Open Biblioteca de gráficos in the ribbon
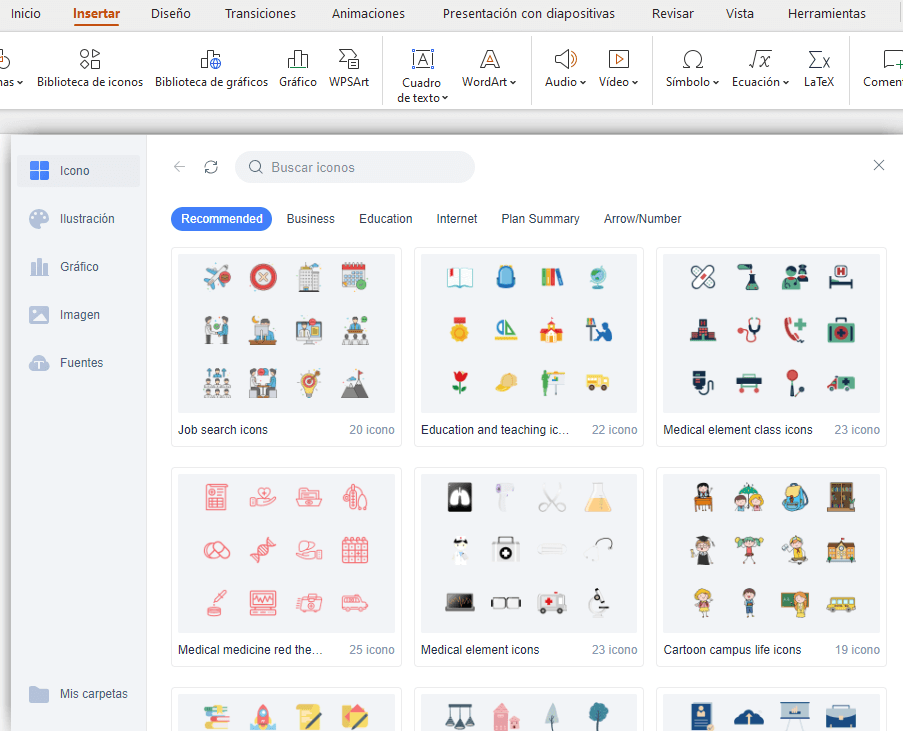 point(211,69)
